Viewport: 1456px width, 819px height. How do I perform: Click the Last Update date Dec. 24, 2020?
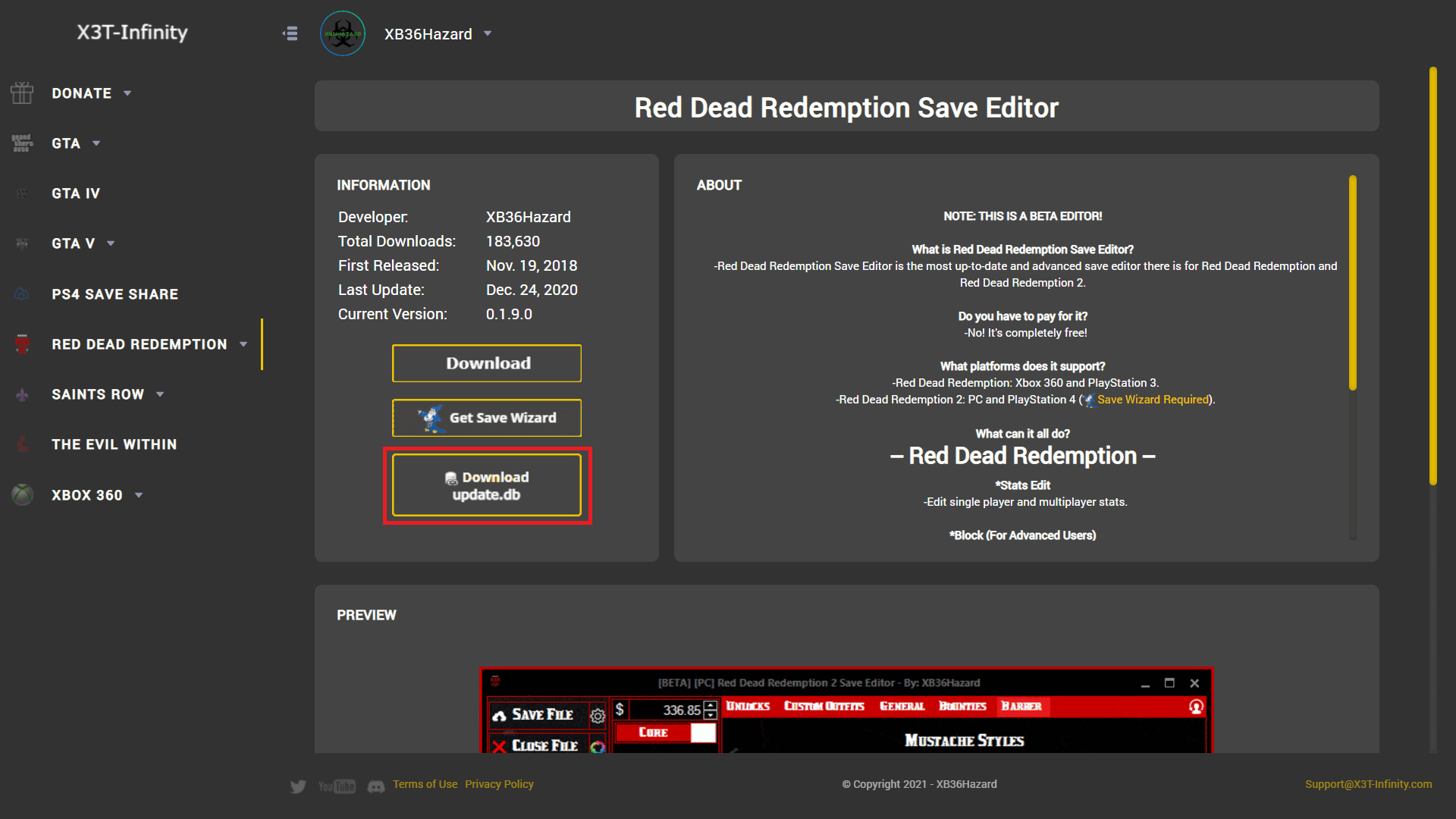(x=532, y=290)
